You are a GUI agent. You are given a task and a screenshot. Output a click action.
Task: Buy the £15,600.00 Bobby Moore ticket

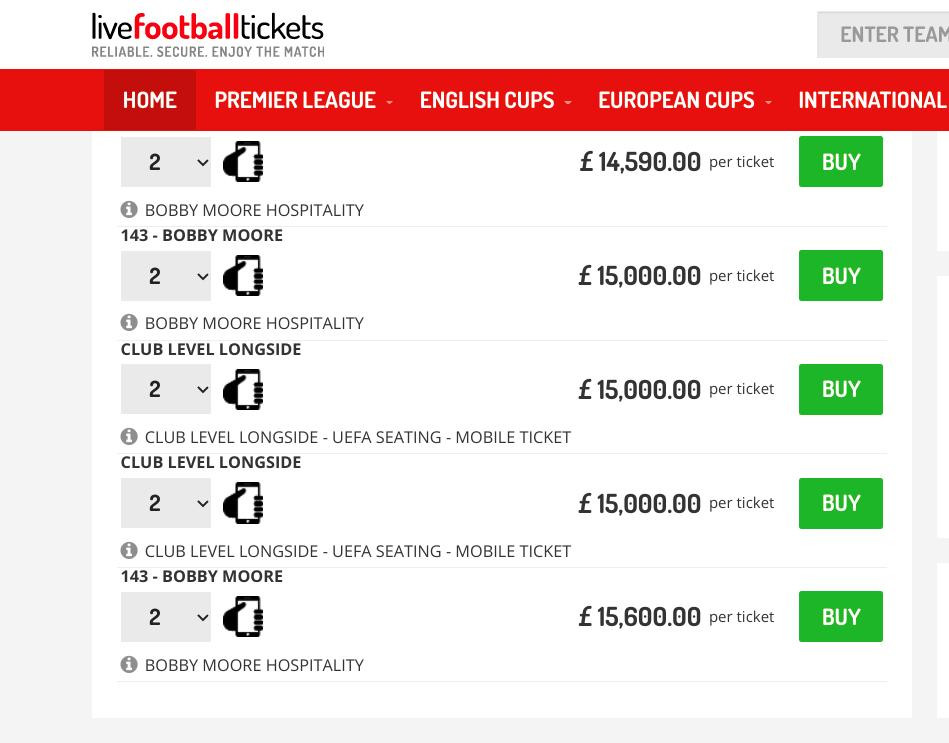840,617
